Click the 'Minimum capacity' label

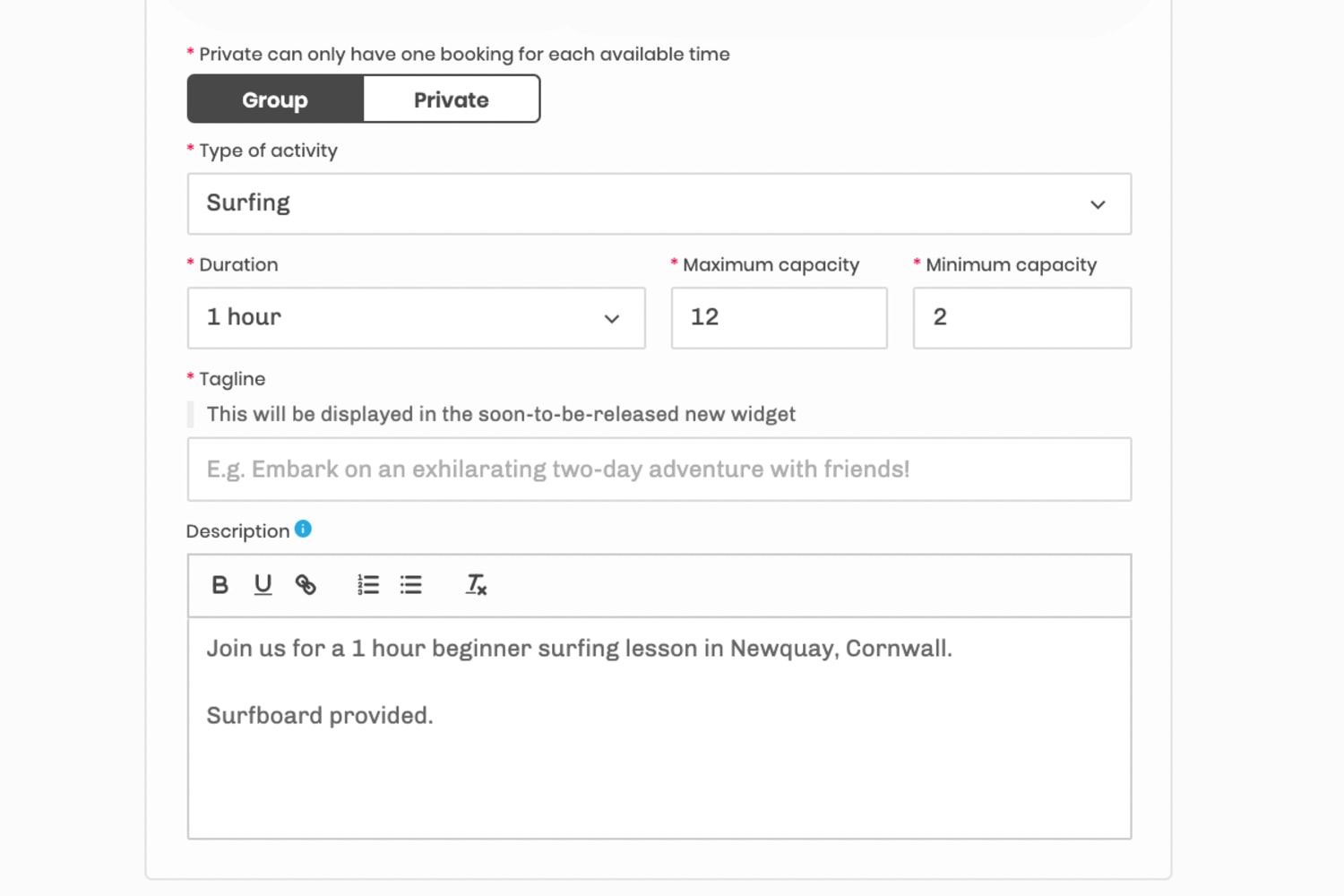tap(1011, 265)
